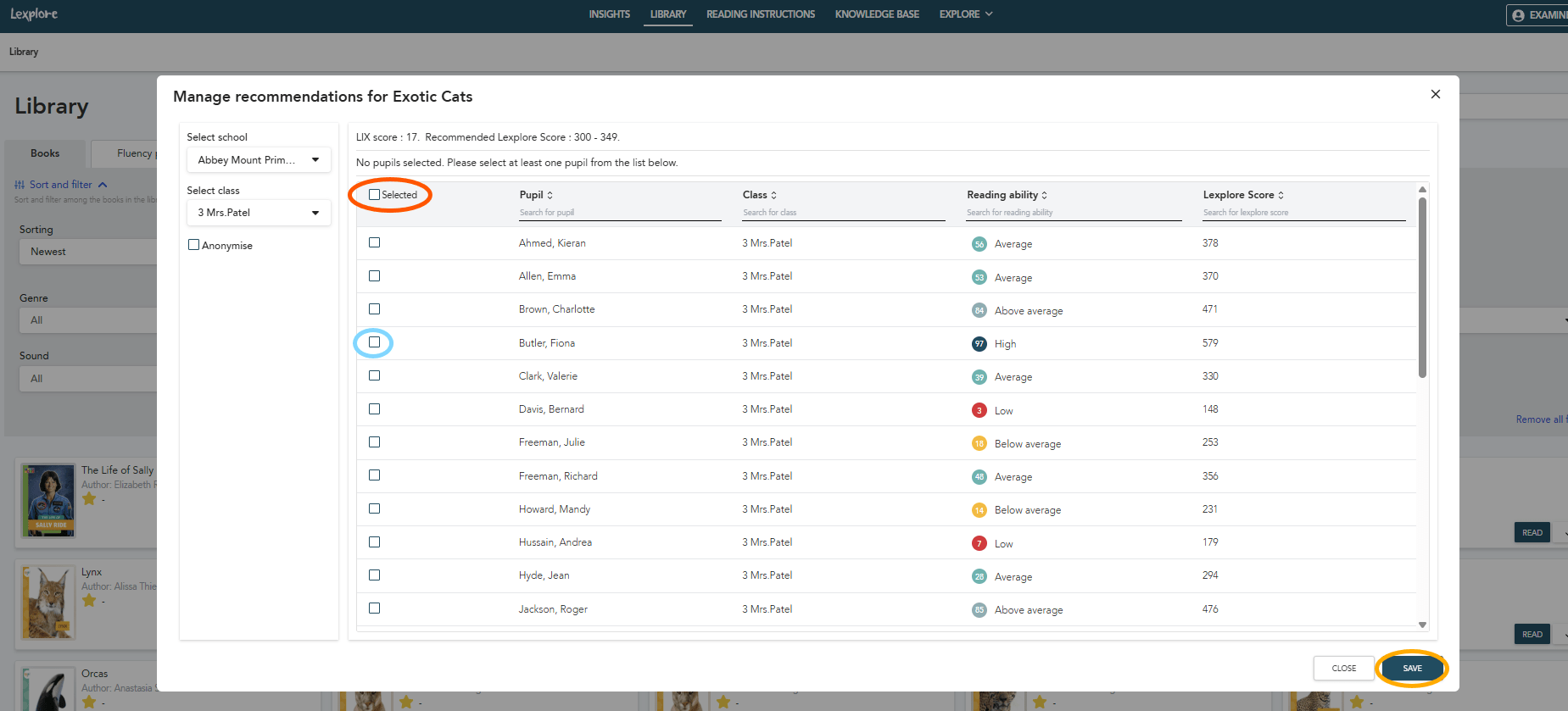Click the Lexplore logo
Screen dimensions: 1568x711
[x=34, y=14]
